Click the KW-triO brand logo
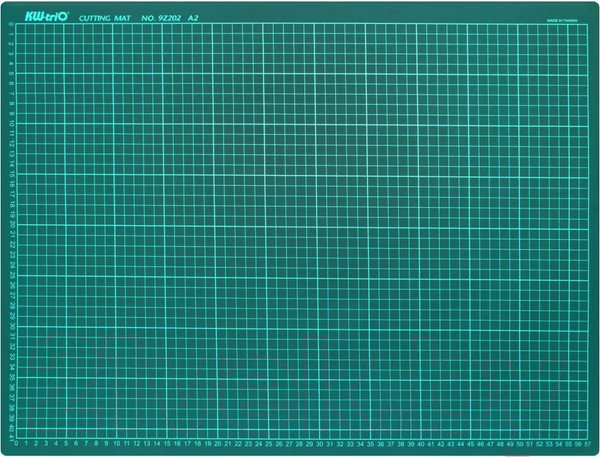Viewport: 600px width, 457px height. pos(46,17)
